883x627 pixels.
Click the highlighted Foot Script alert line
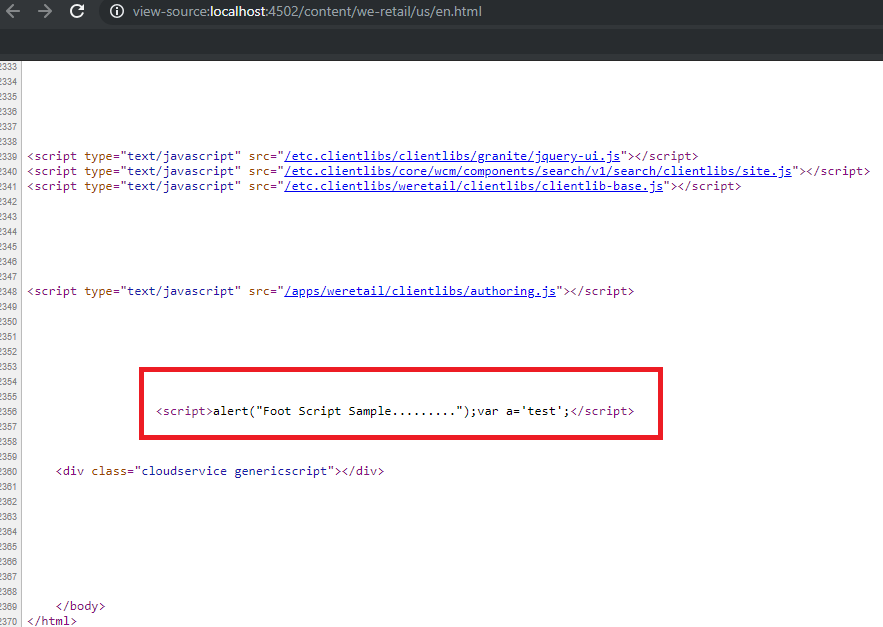click(394, 411)
